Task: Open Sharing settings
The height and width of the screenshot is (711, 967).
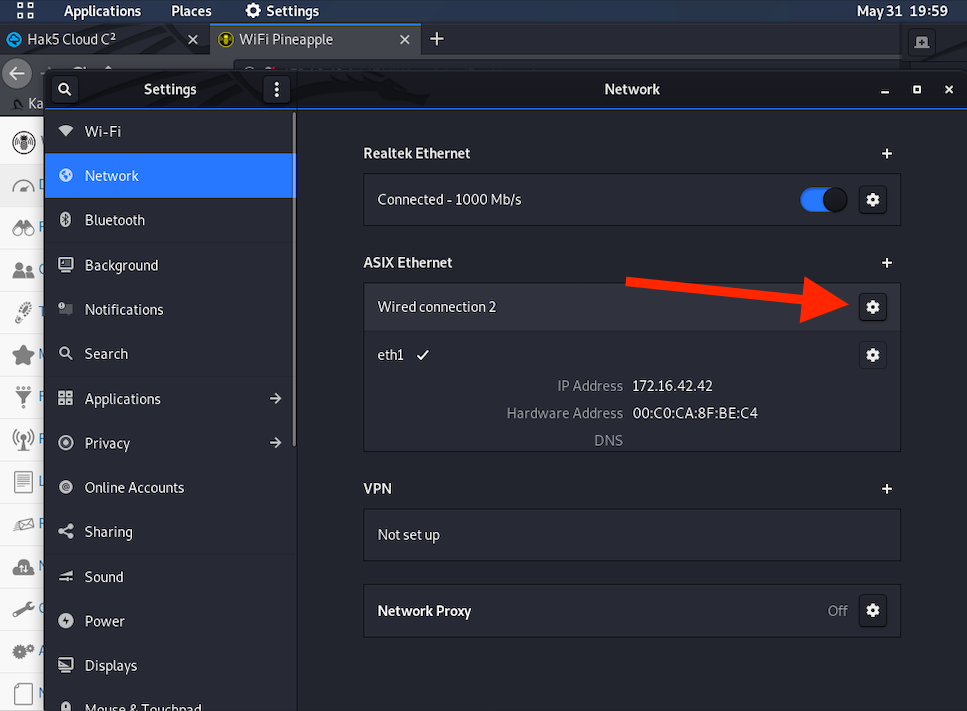Action: 170,532
